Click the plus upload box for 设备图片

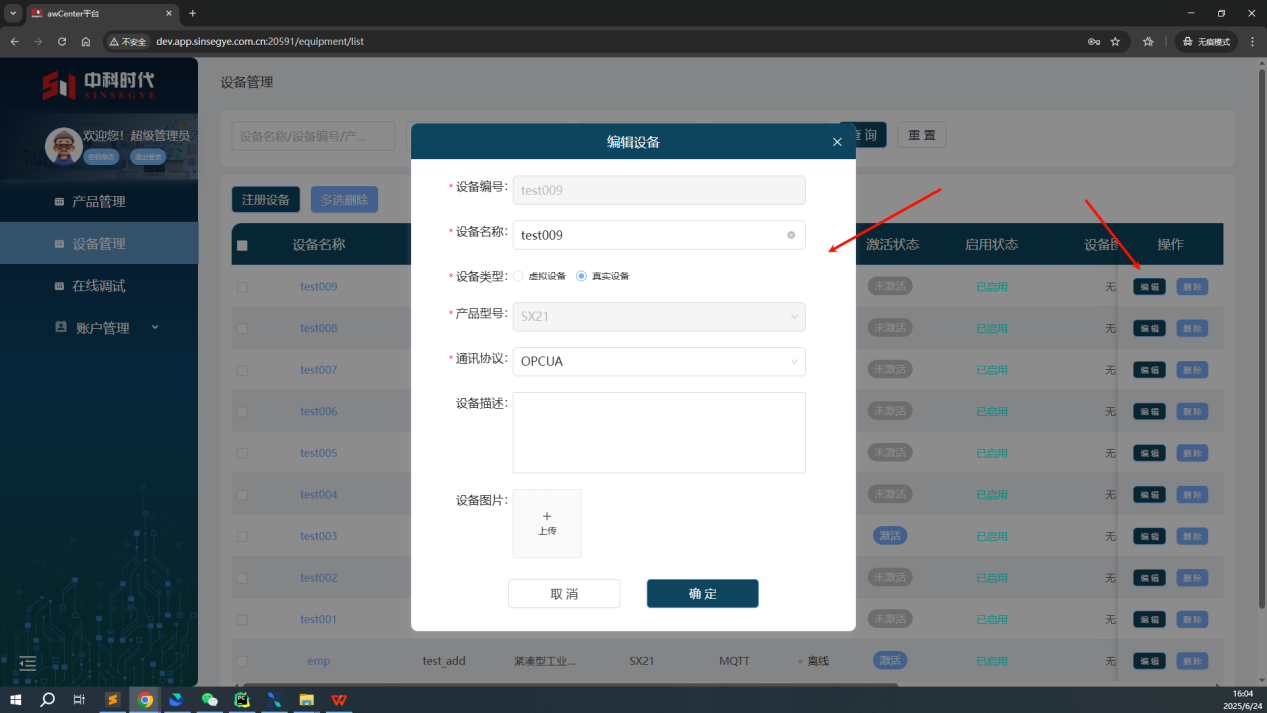[x=547, y=523]
